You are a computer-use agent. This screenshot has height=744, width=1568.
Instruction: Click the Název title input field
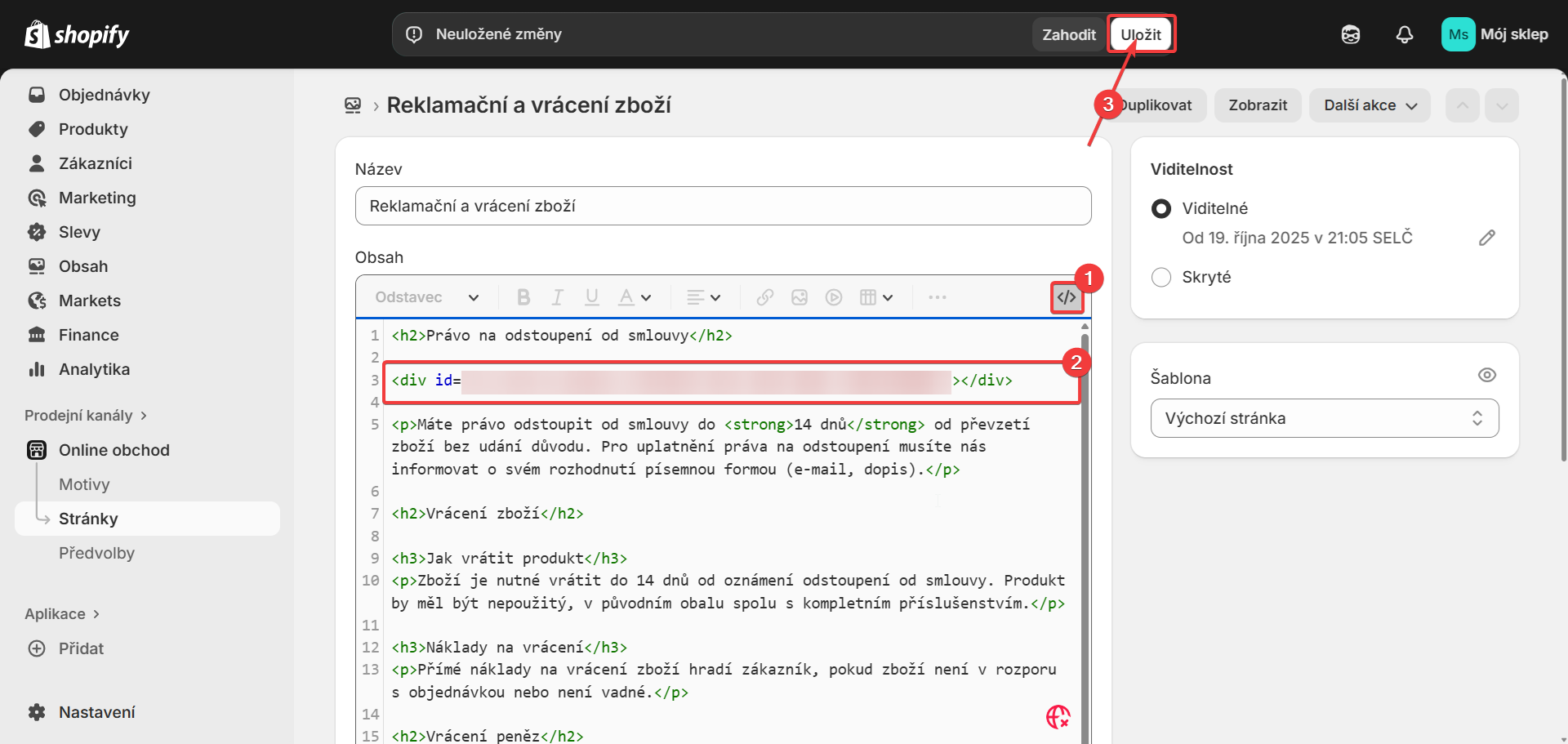pos(723,206)
